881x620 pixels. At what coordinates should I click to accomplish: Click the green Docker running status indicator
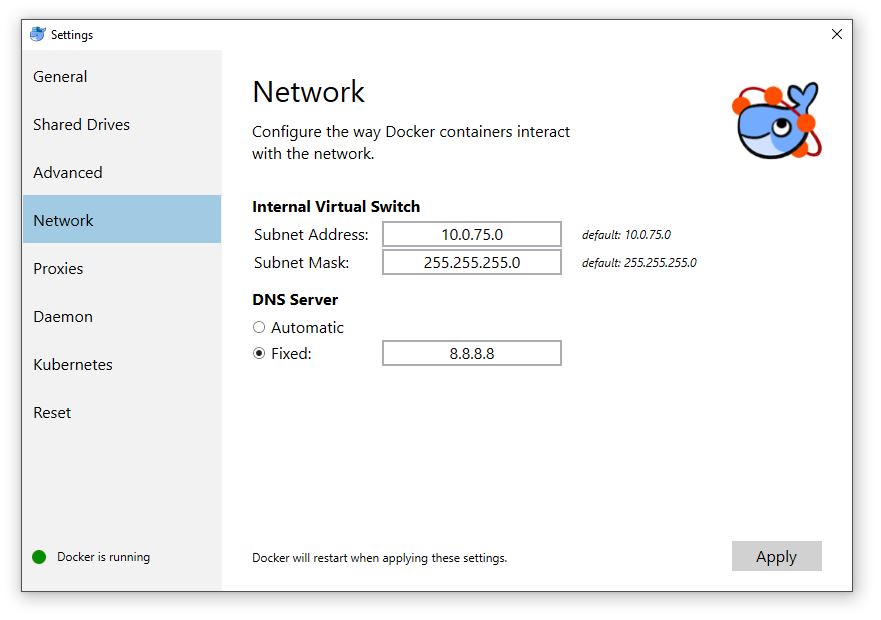(x=39, y=557)
